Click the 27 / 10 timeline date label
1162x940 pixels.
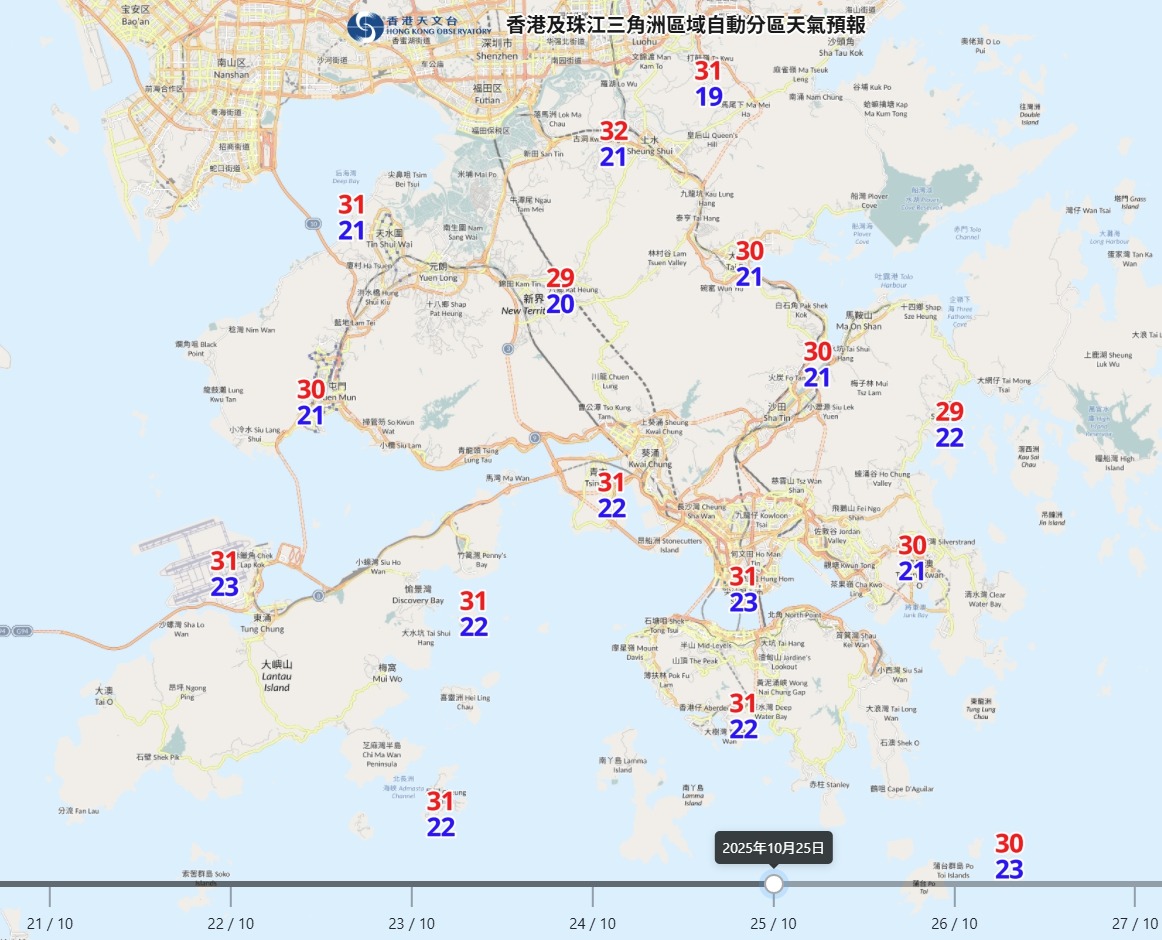[1134, 923]
